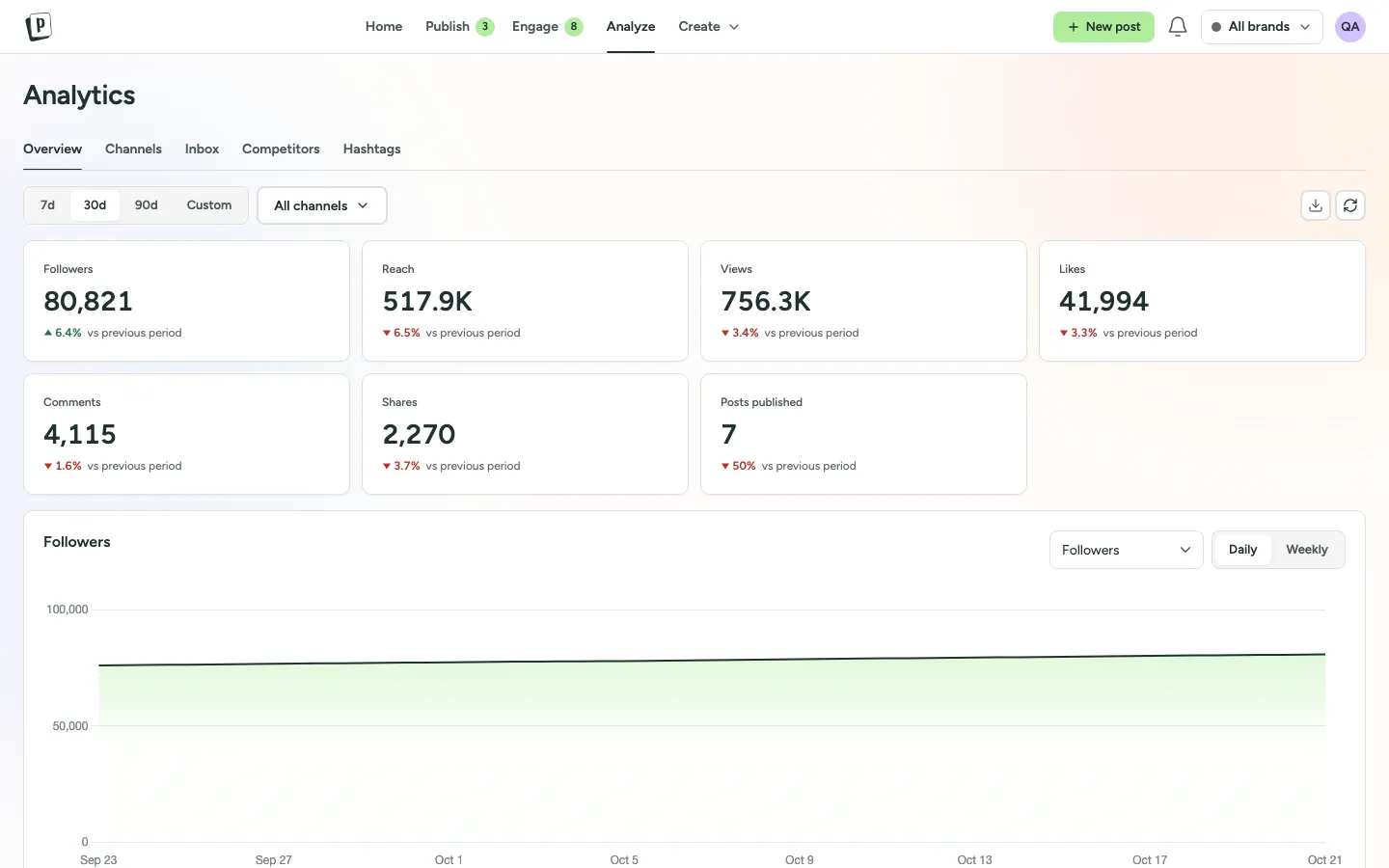Screen dimensions: 1389x868
Task: Select the 7d time range
Action: [x=47, y=205]
